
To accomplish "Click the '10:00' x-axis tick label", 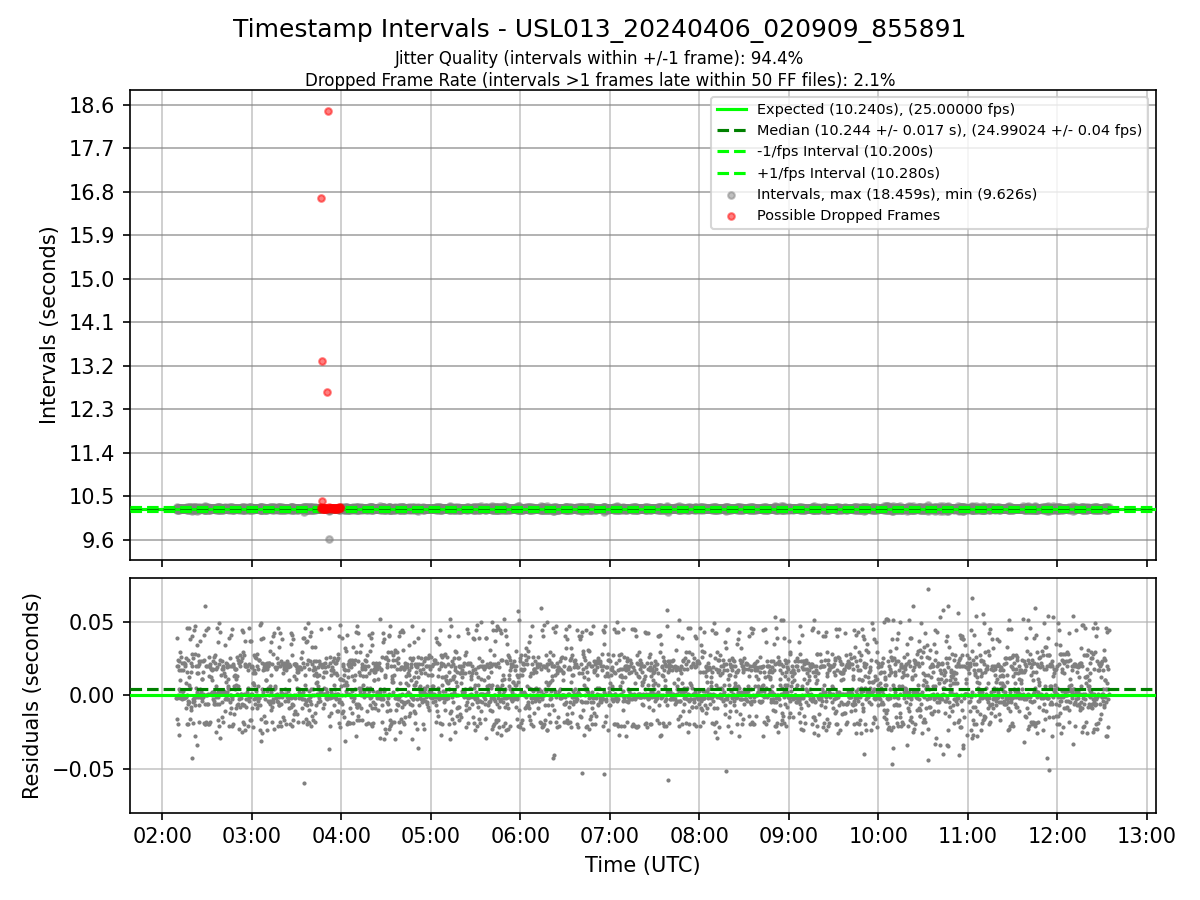I will 878,835.
